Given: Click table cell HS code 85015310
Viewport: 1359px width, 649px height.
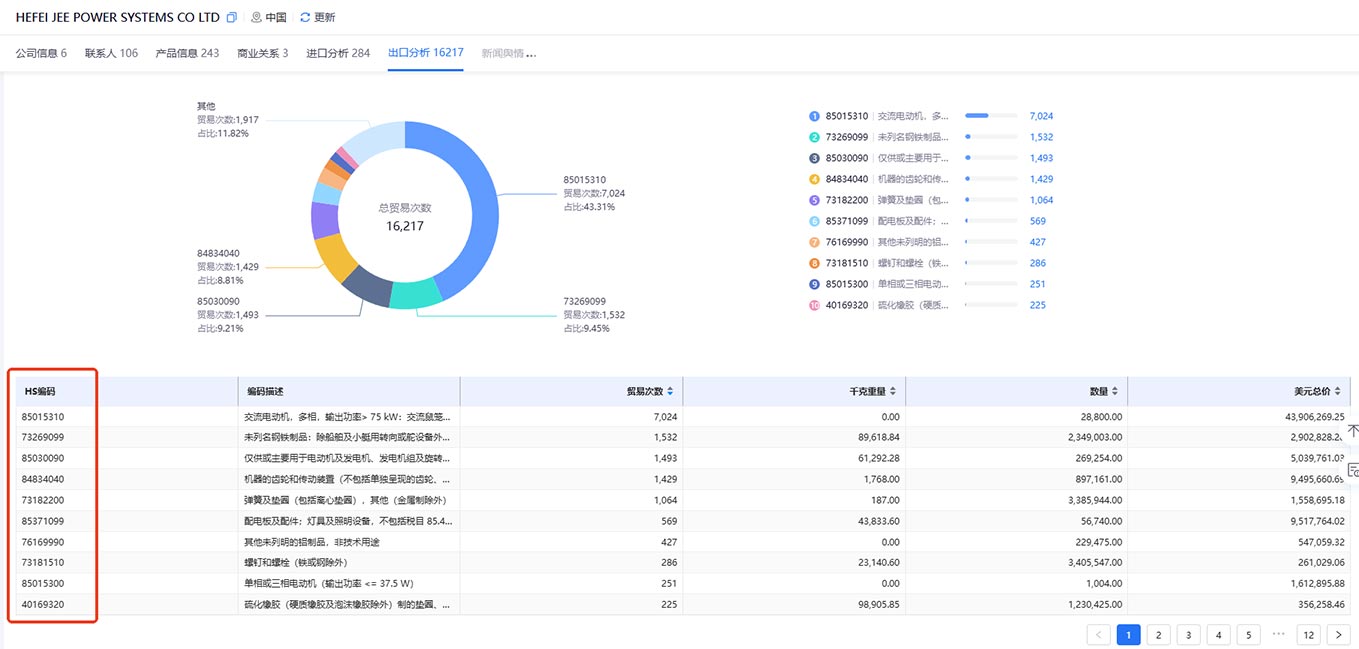Looking at the screenshot, I should point(43,416).
